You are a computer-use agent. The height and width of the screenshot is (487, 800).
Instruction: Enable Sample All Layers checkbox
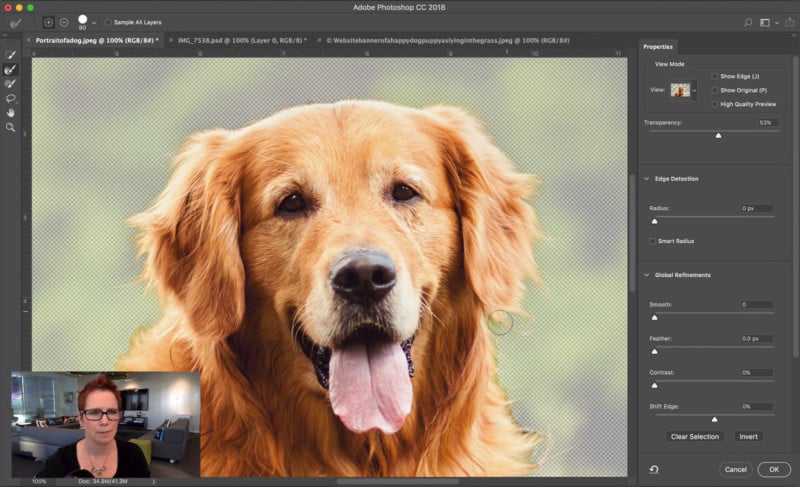[108, 22]
